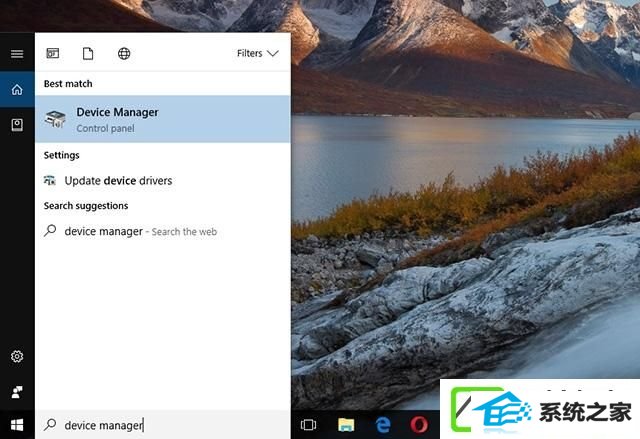This screenshot has height=439, width=640.
Task: Click the Feedback person icon in sidebar
Action: point(17,392)
